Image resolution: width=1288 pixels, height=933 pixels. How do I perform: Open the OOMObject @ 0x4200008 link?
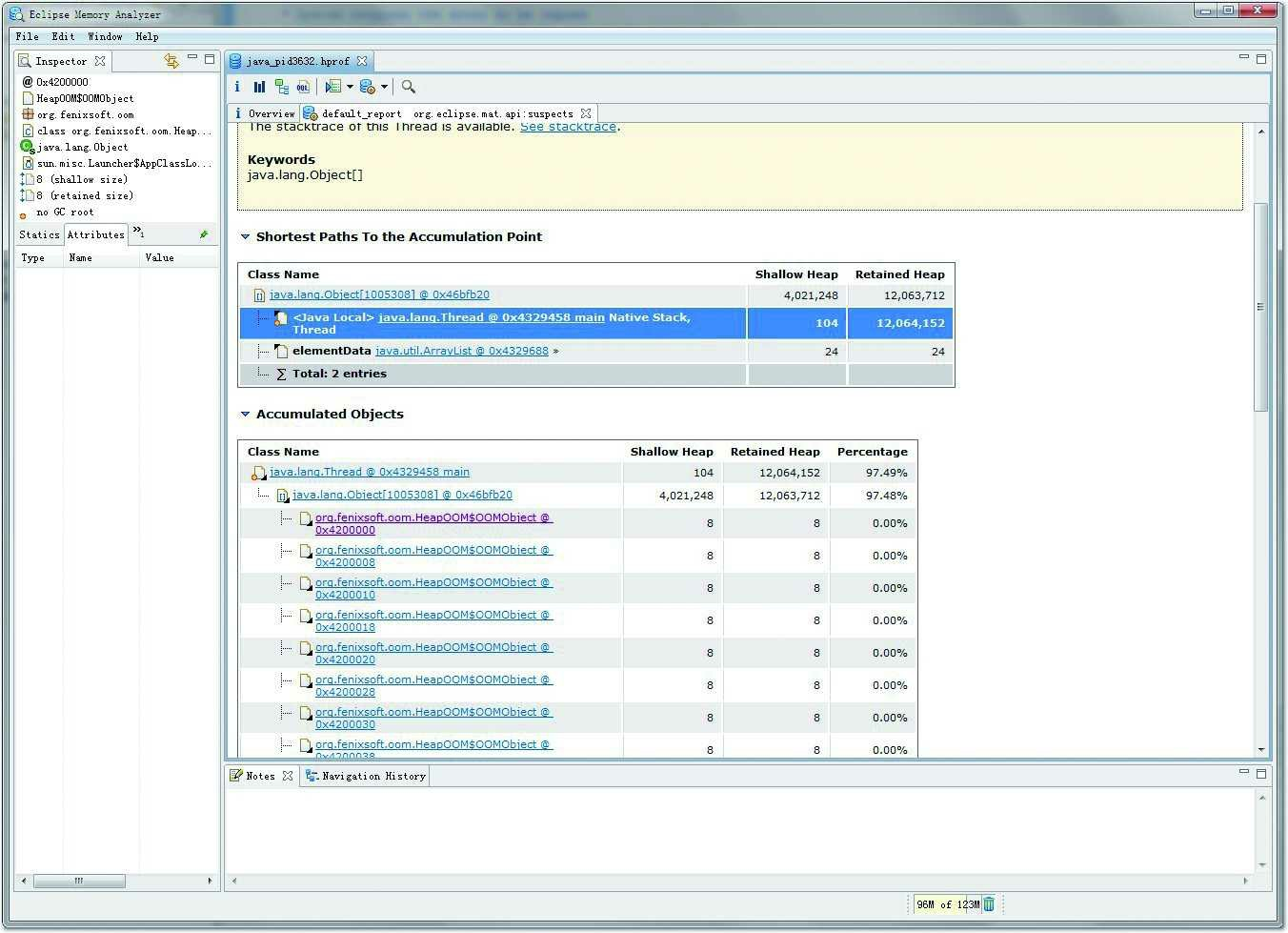[433, 556]
